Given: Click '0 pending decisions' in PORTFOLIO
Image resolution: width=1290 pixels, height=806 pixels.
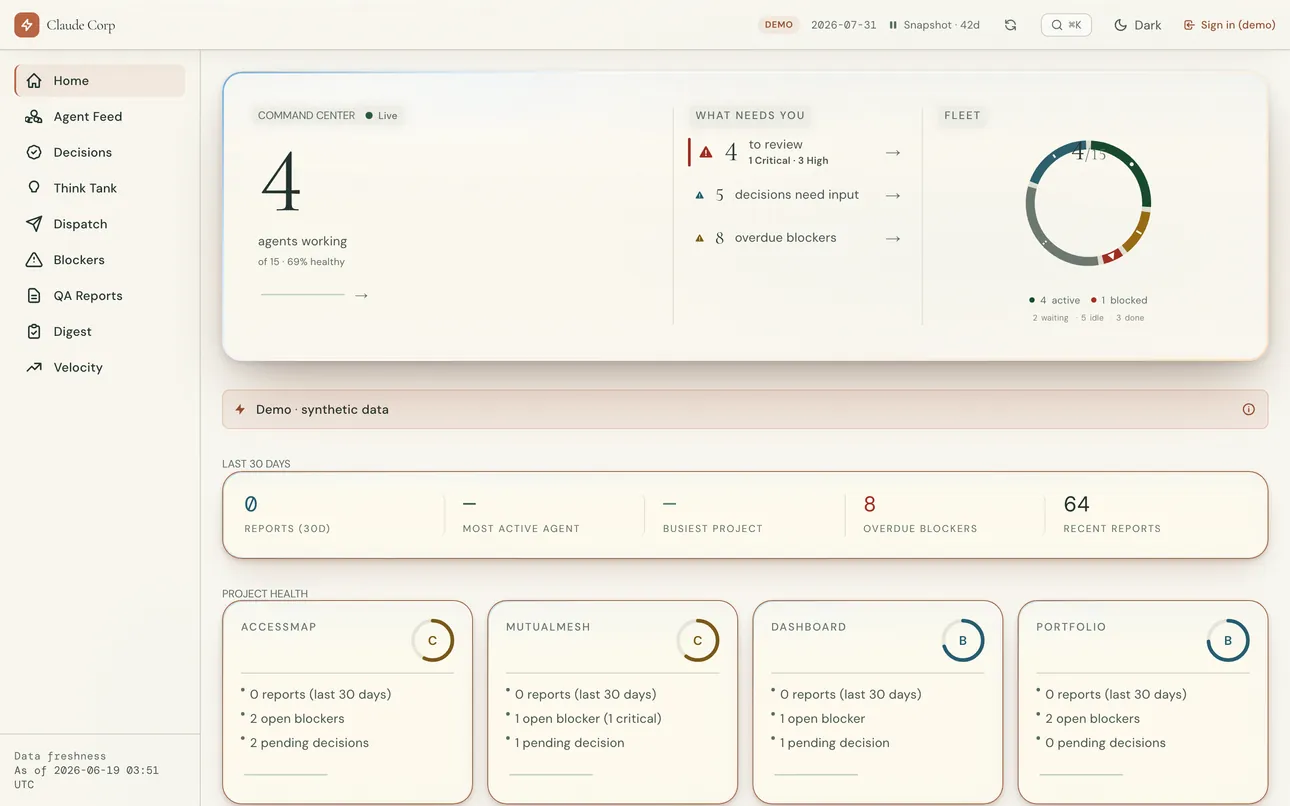Looking at the screenshot, I should [x=1105, y=743].
